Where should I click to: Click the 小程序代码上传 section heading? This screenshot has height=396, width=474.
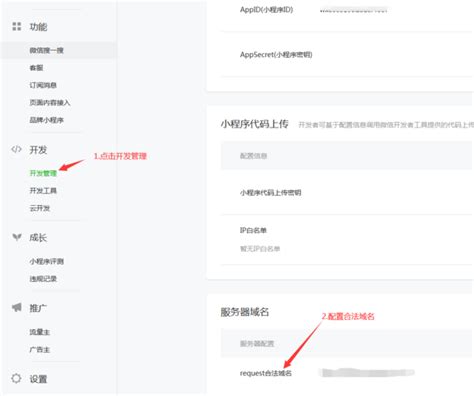[254, 124]
